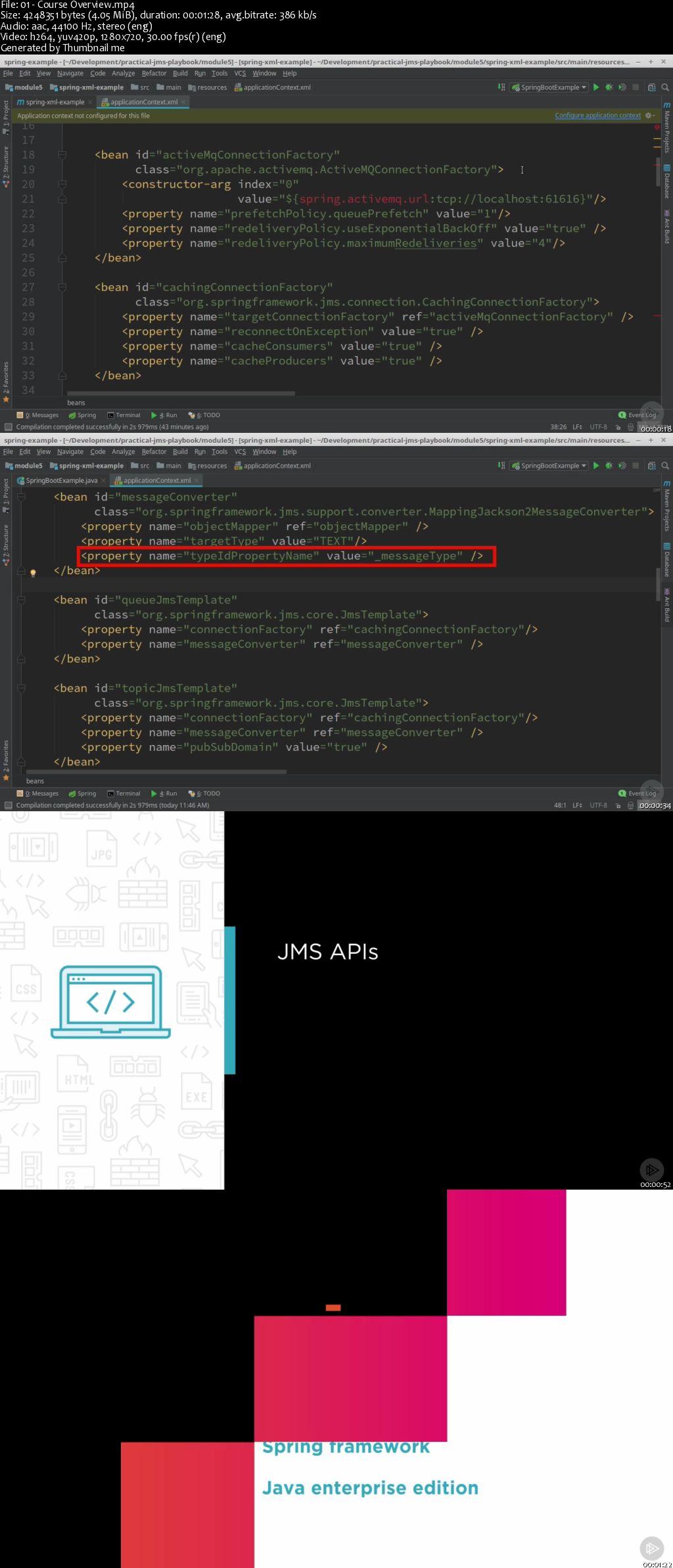Collapse the activeMqConnectionFactory bean at line 18
673x1568 pixels.
[x=62, y=155]
